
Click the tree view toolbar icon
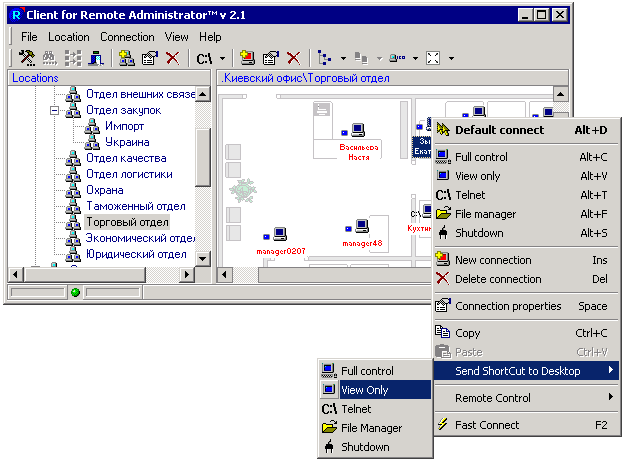tap(325, 58)
